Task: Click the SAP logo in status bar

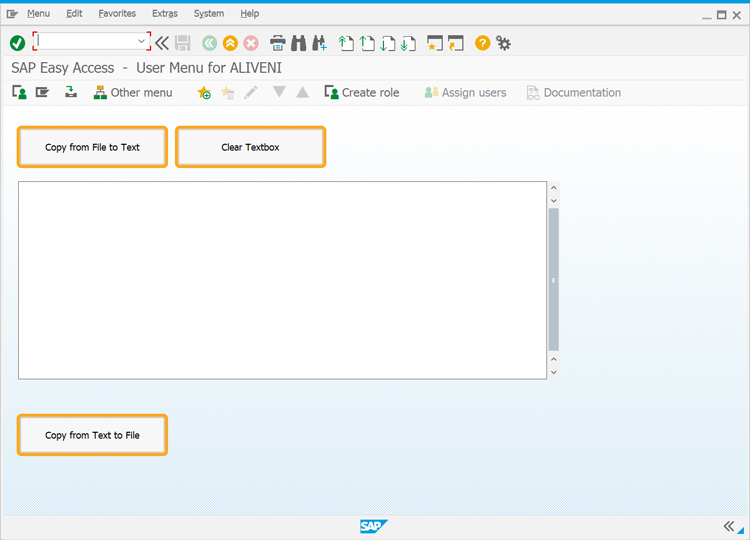Action: [x=374, y=526]
